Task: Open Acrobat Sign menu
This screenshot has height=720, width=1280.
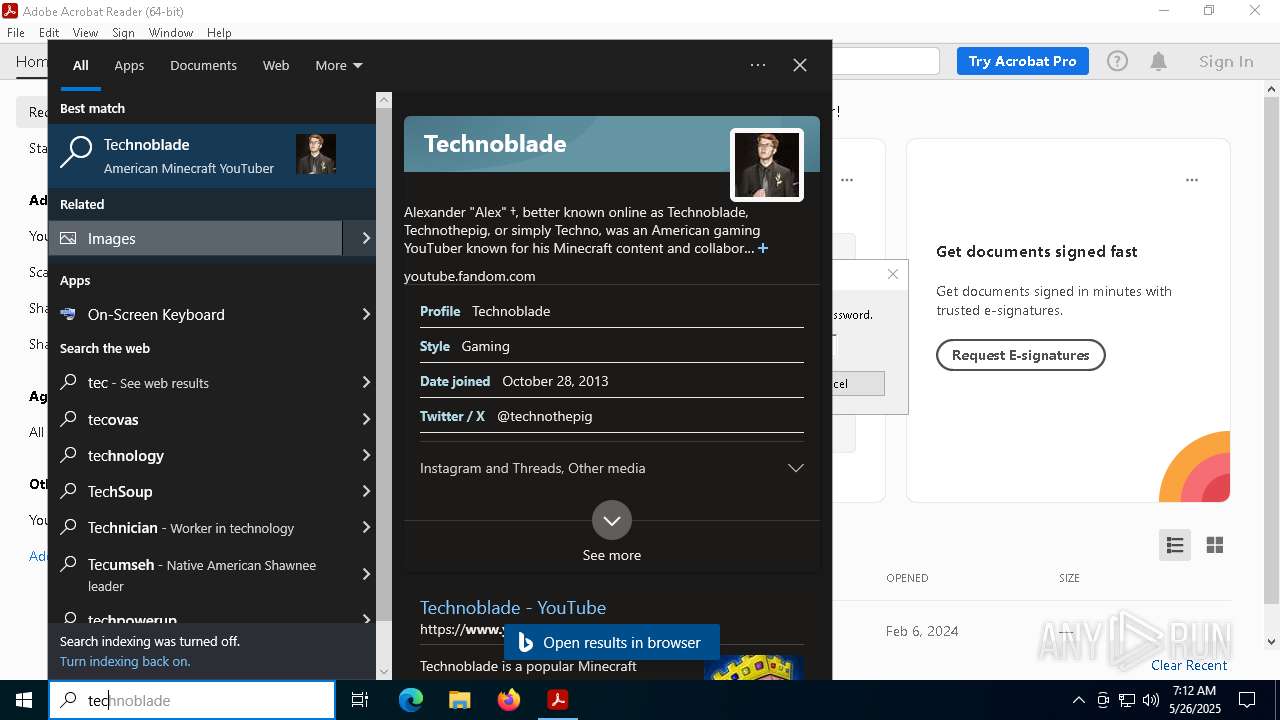Action: (123, 33)
